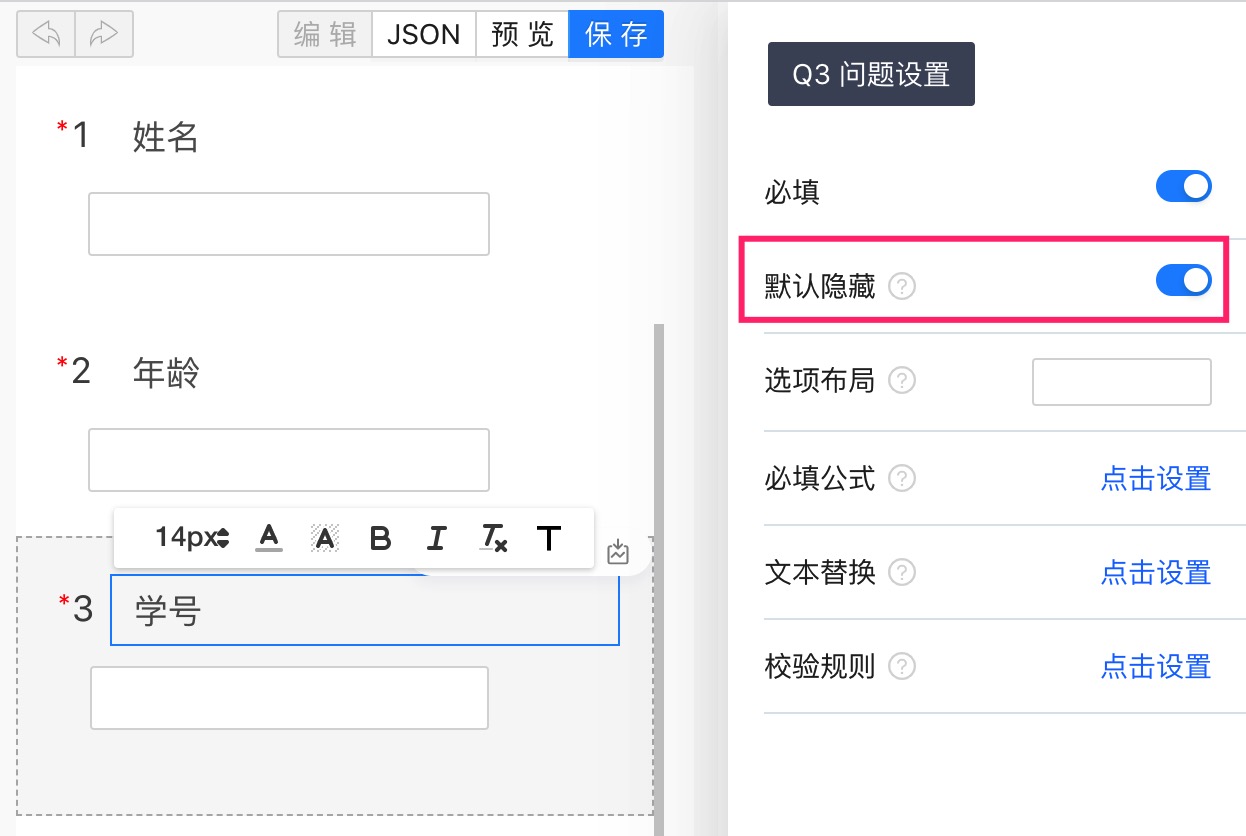Toggle the 必填 switch off

(1184, 187)
